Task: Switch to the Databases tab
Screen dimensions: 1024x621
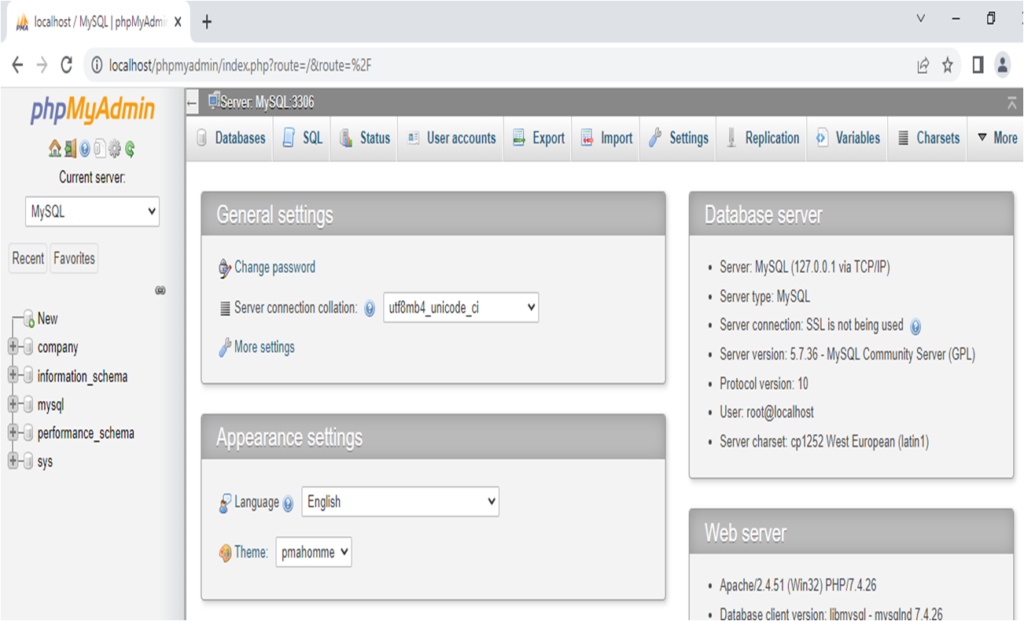Action: tap(238, 137)
